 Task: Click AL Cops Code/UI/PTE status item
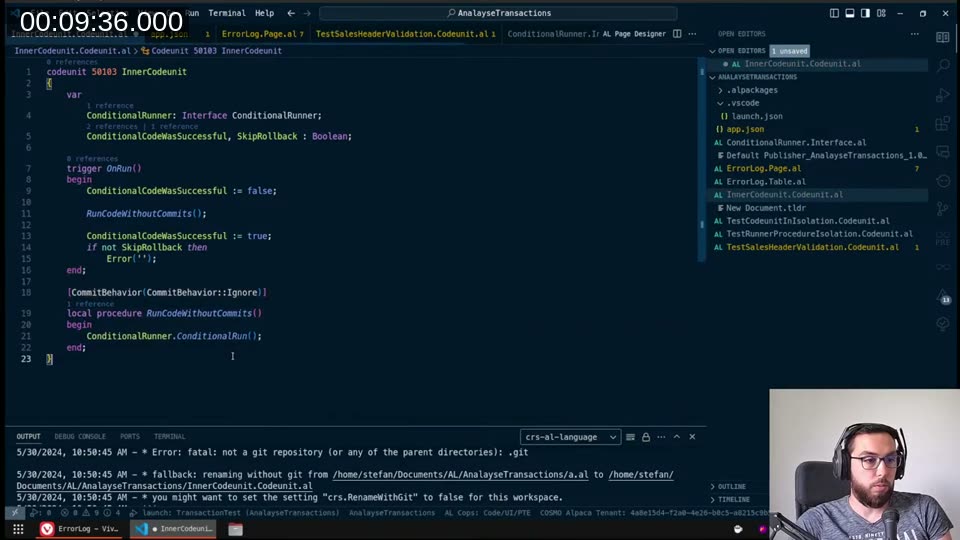click(487, 513)
